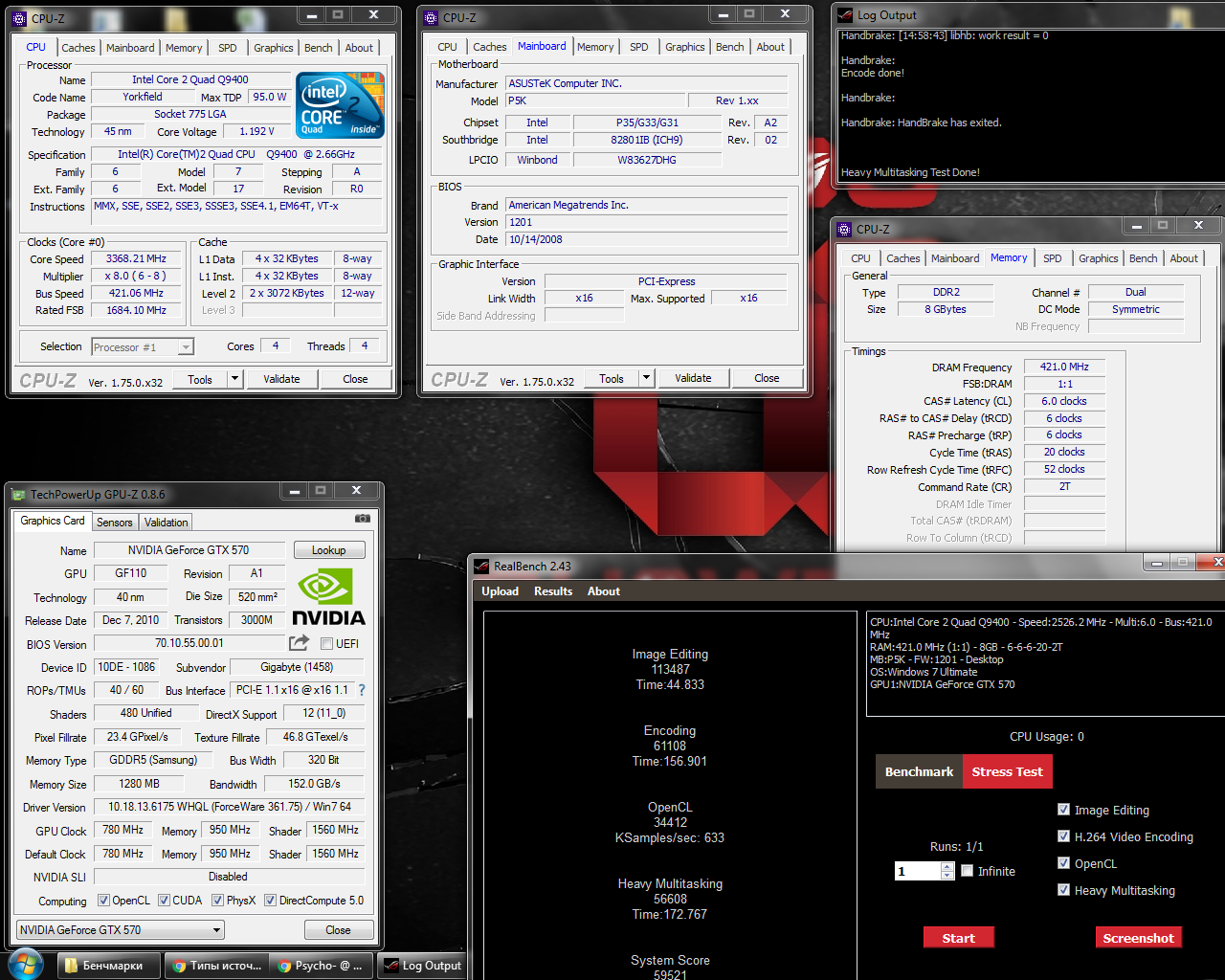Image resolution: width=1225 pixels, height=980 pixels.
Task: Click the GPU-Z title bar icon
Action: pyautogui.click(x=18, y=495)
